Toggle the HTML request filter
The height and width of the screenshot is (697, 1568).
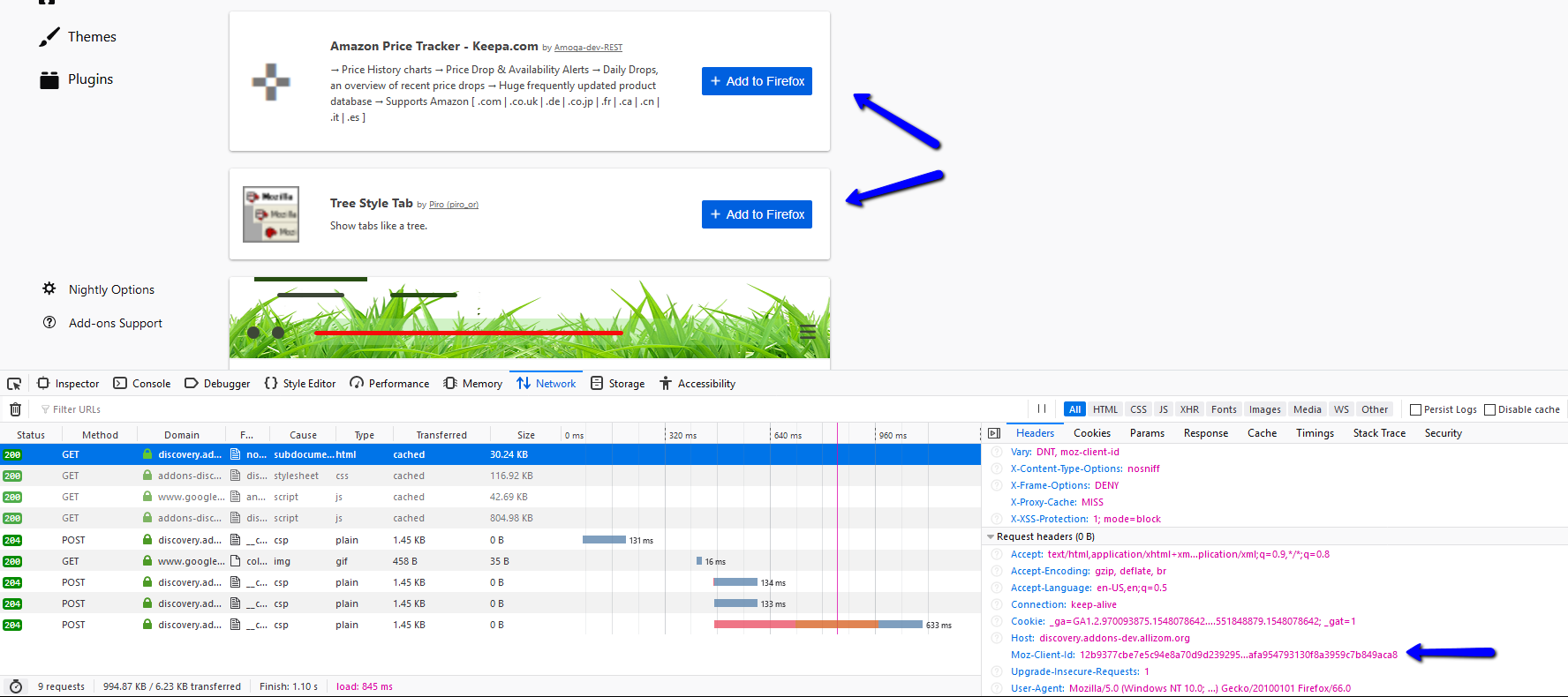[x=1105, y=409]
